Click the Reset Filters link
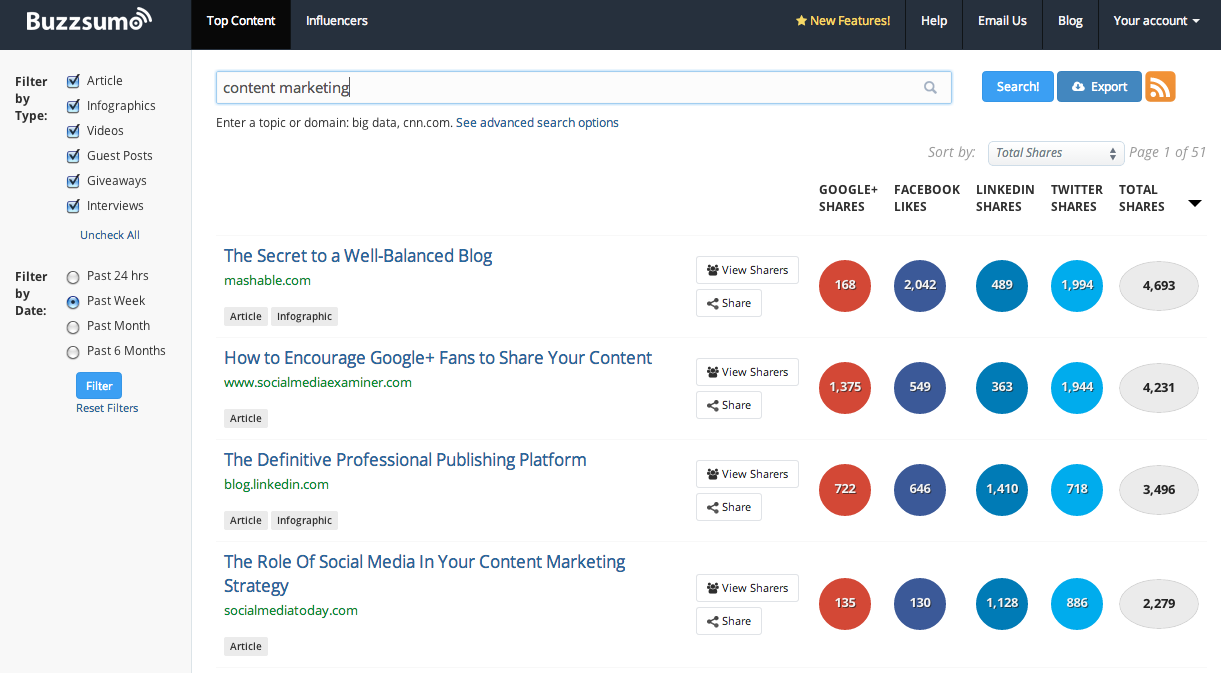The image size is (1221, 673). tap(107, 408)
